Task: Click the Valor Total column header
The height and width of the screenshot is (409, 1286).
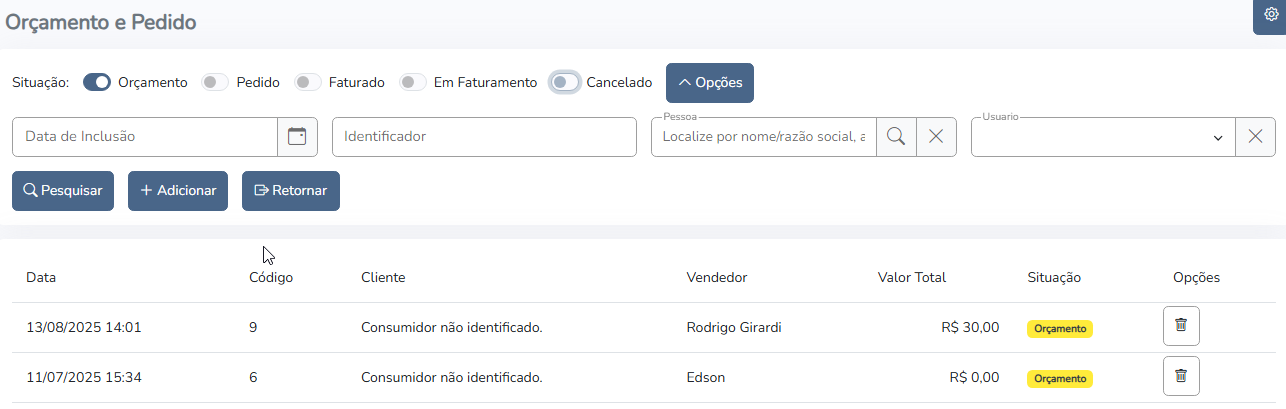Action: tap(911, 278)
